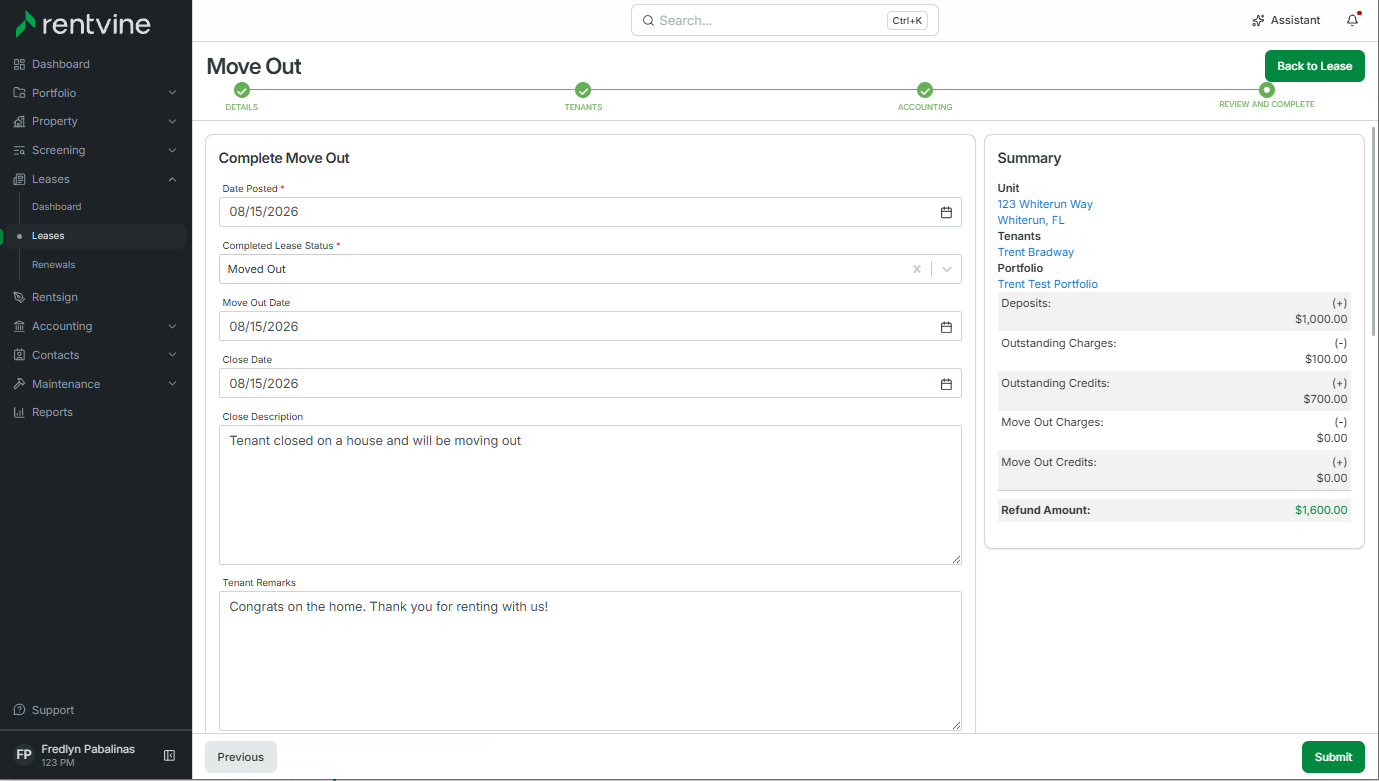The height and width of the screenshot is (781, 1379).
Task: Open the Date Posted calendar picker icon
Action: point(946,212)
